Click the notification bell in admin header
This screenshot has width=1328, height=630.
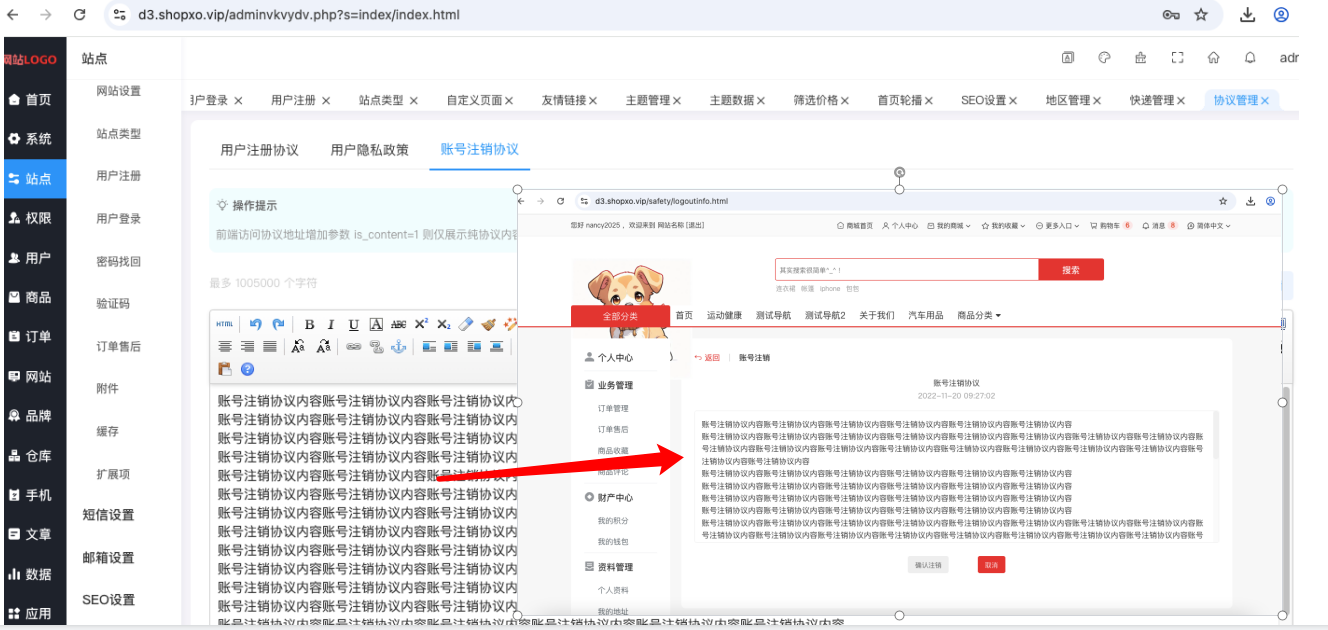pyautogui.click(x=1250, y=58)
